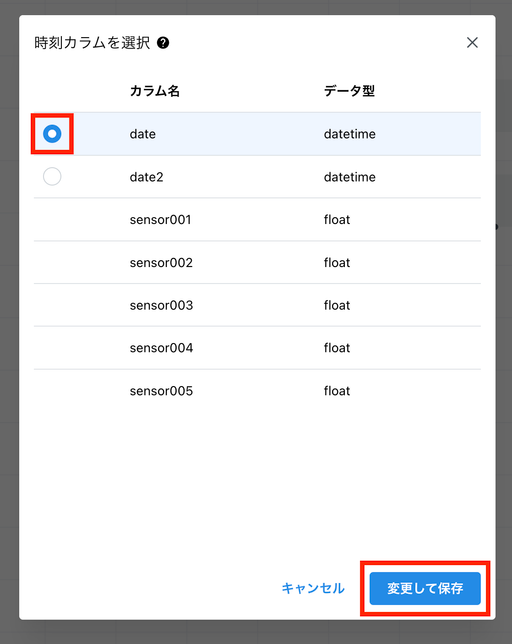This screenshot has width=512, height=644.
Task: Close the time column dialog
Action: click(472, 42)
